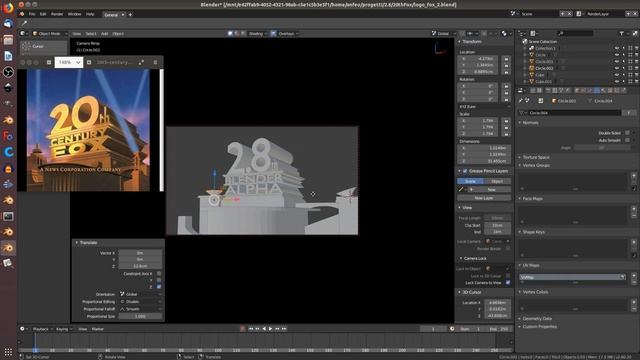Select the UVMap entry in UV Maps
The height and width of the screenshot is (360, 640).
[572, 277]
